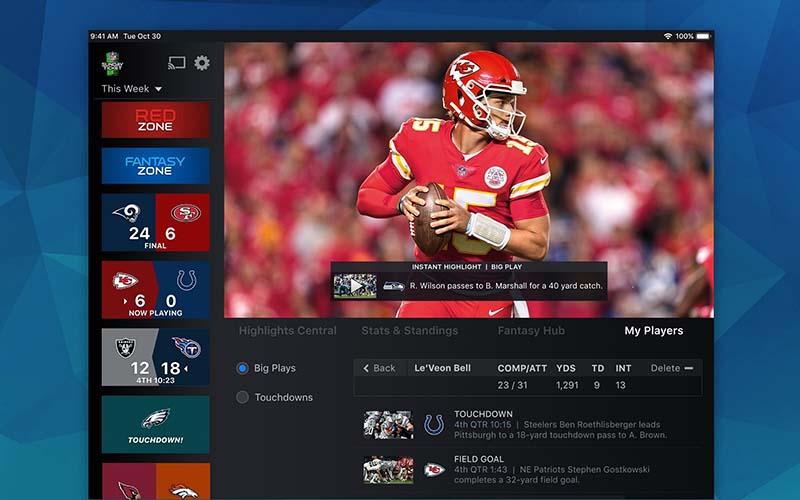Delete Le'Veon Bell from My Players
Viewport: 800px width, 500px height.
(x=671, y=368)
